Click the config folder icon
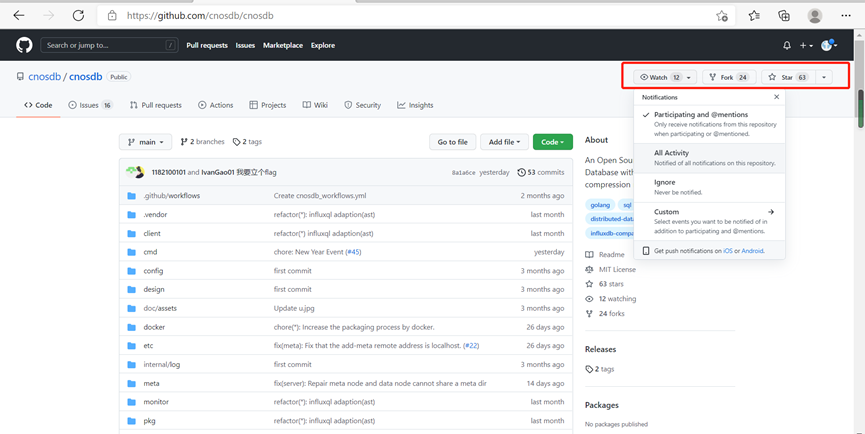 (131, 271)
